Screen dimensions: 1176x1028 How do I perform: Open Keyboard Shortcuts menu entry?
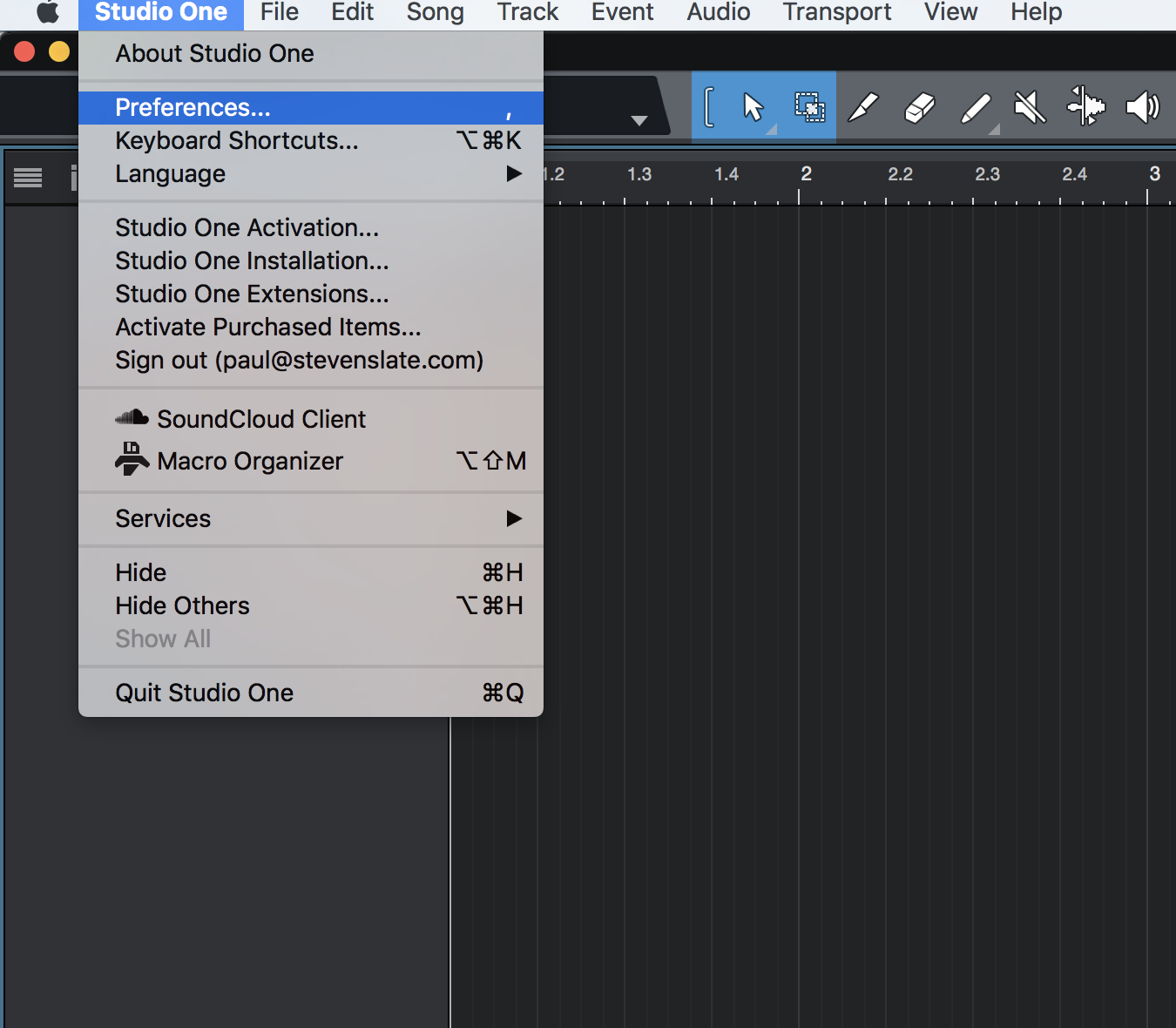coord(311,140)
